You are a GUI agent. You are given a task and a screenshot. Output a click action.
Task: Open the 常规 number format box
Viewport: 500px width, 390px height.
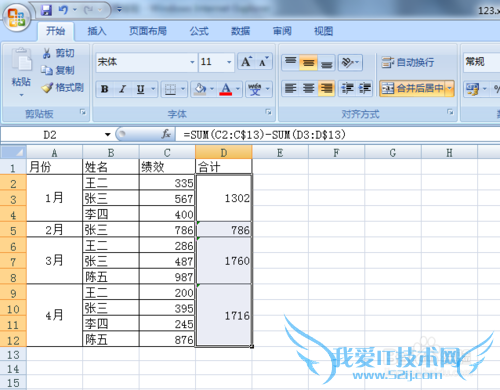481,62
